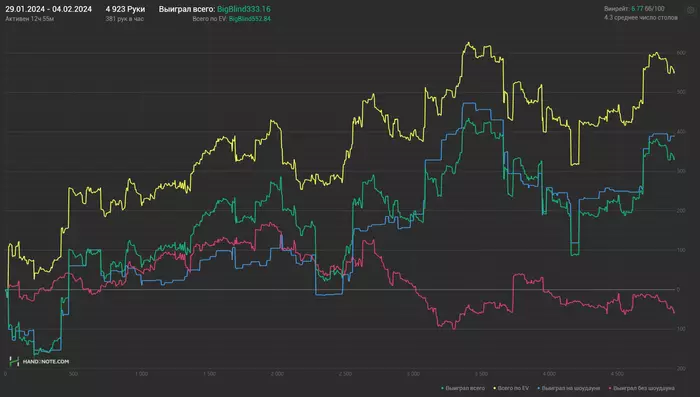Toggle the 'Выиграл всего' green legend series
700x397 pixels.
[x=463, y=388]
